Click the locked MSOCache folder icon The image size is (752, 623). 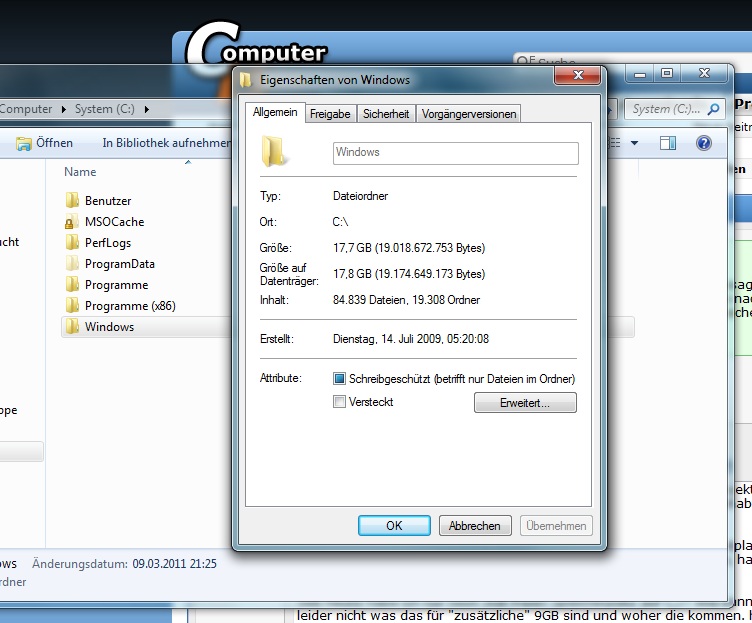[72, 222]
